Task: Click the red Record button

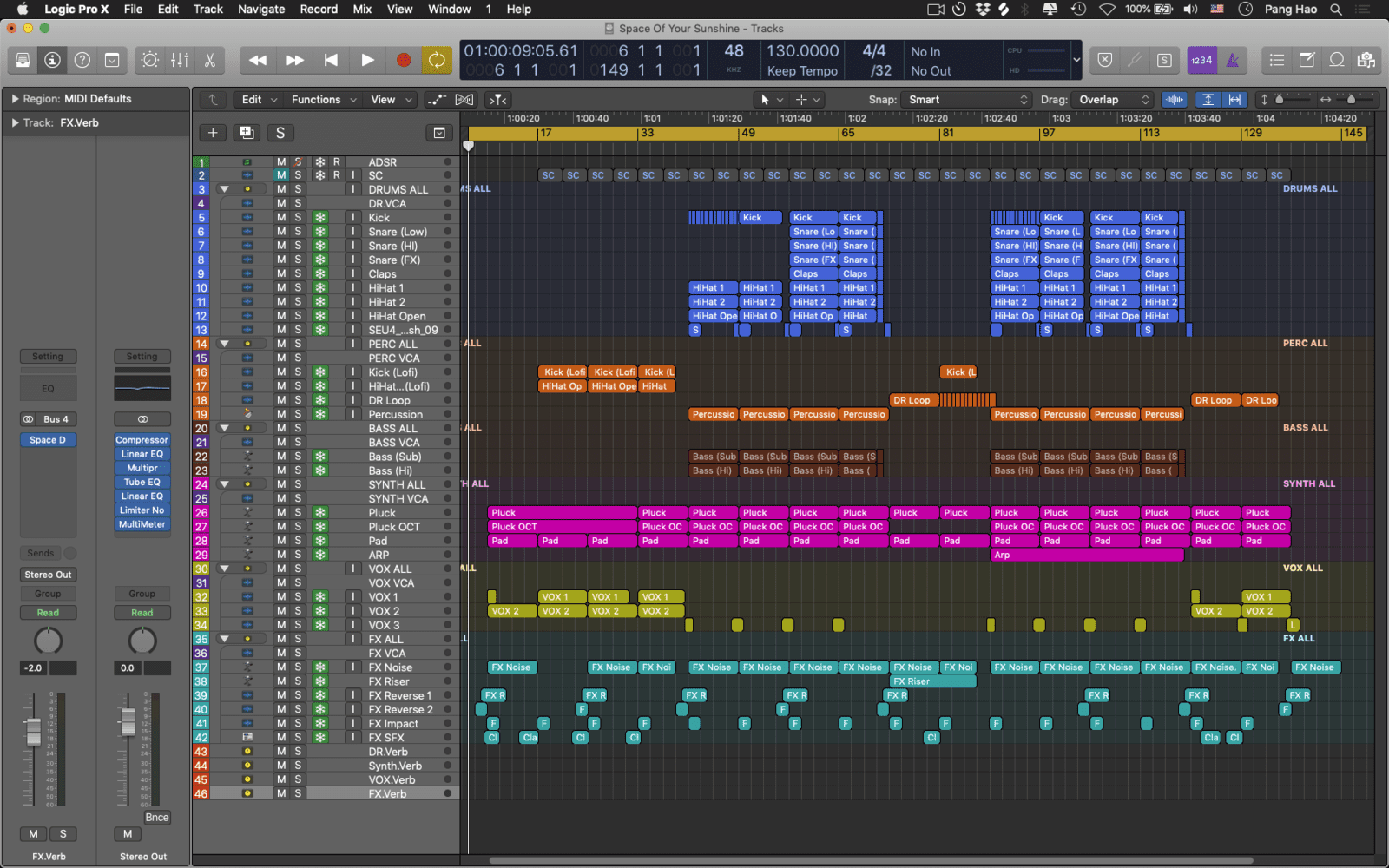Action: coord(404,60)
